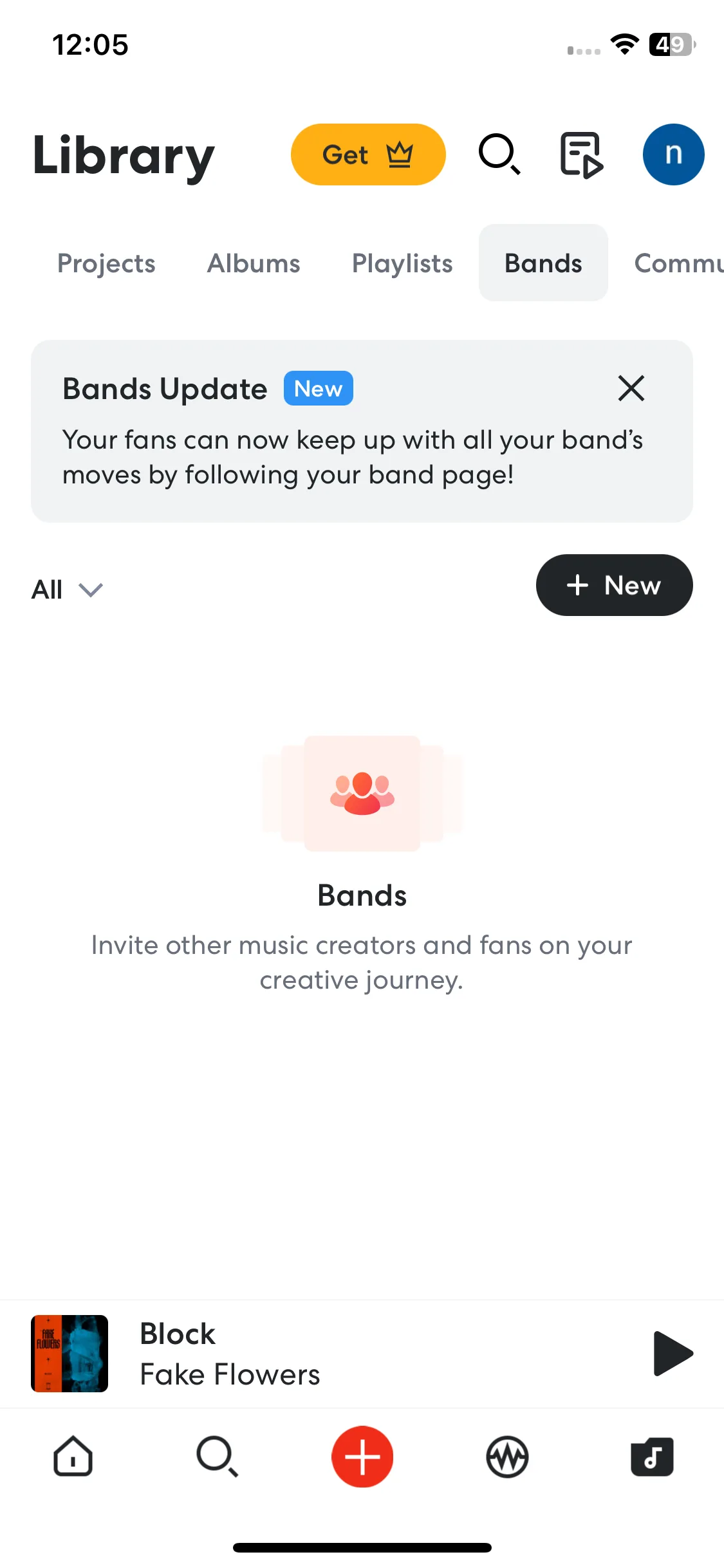Viewport: 724px width, 1568px height.
Task: Open search from the Library header
Action: [499, 154]
